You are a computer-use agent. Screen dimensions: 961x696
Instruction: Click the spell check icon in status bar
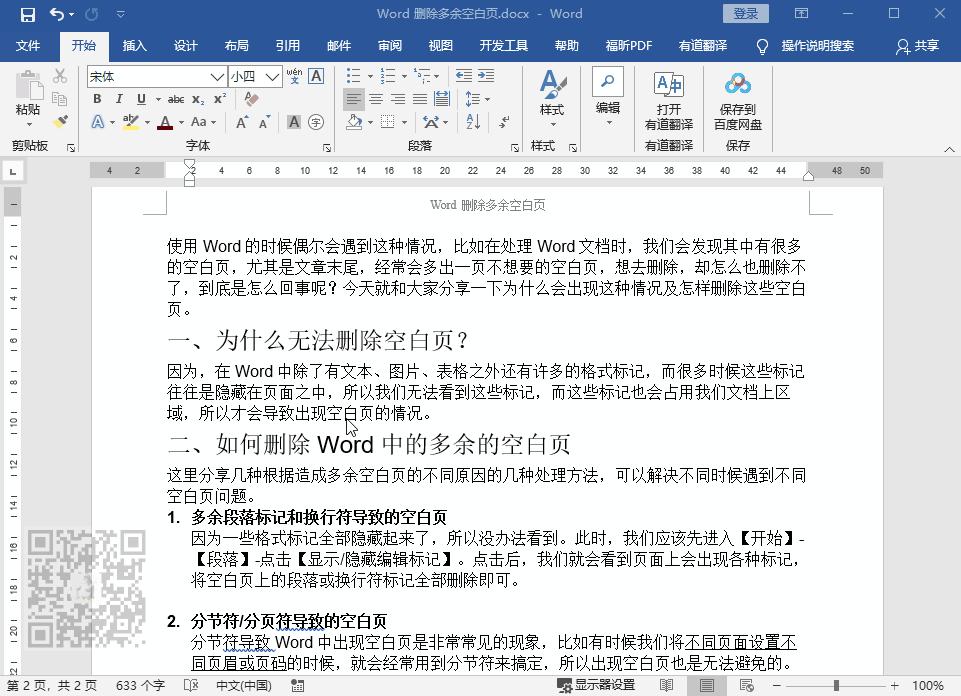(188, 686)
